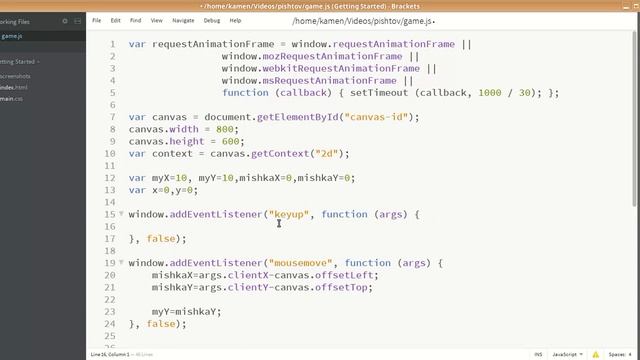Screen dimensions: 640x360
Task: Click offsetLeft on line 20
Action: click(x=344, y=275)
